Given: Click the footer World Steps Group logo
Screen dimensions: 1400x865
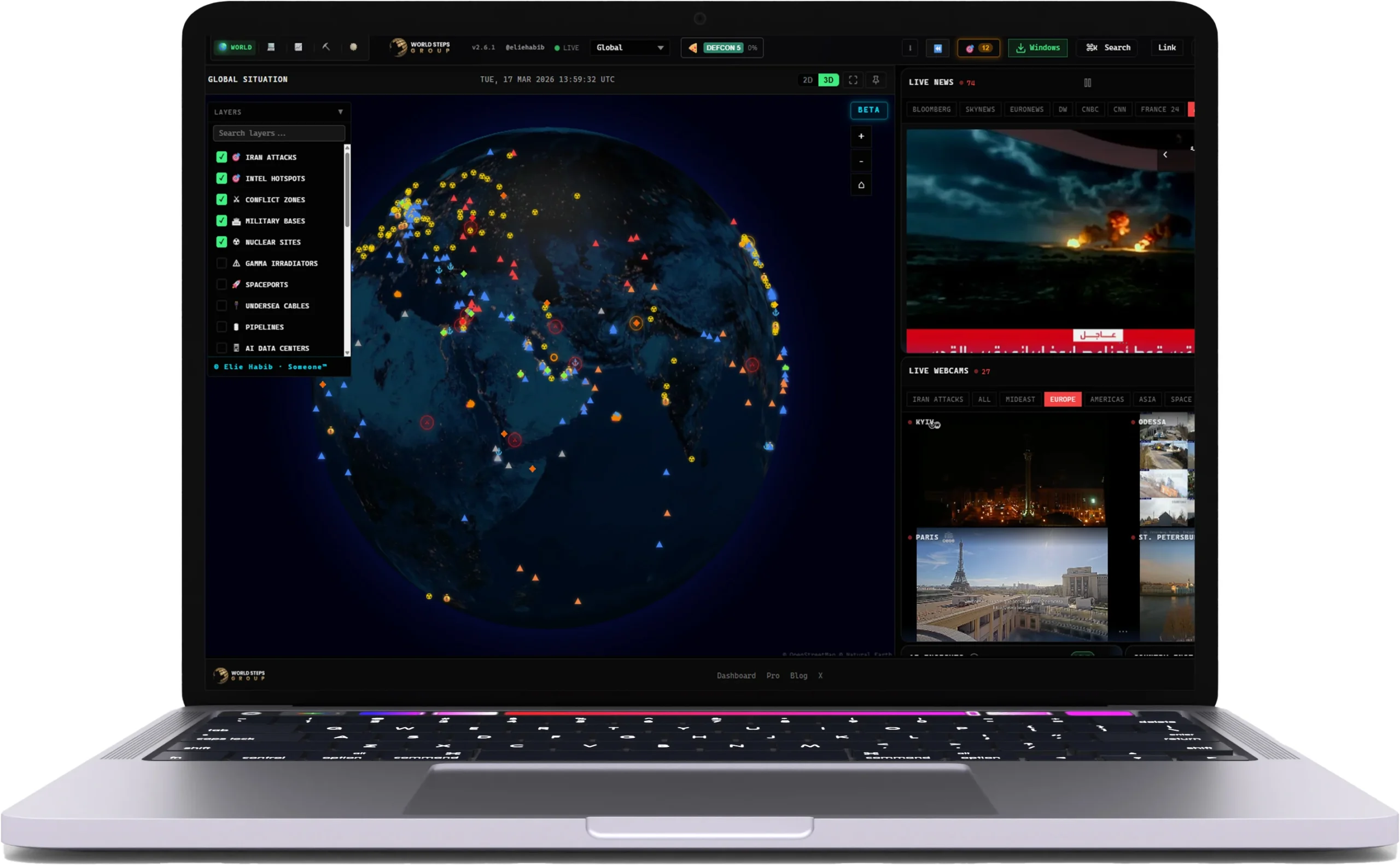Looking at the screenshot, I should [239, 676].
